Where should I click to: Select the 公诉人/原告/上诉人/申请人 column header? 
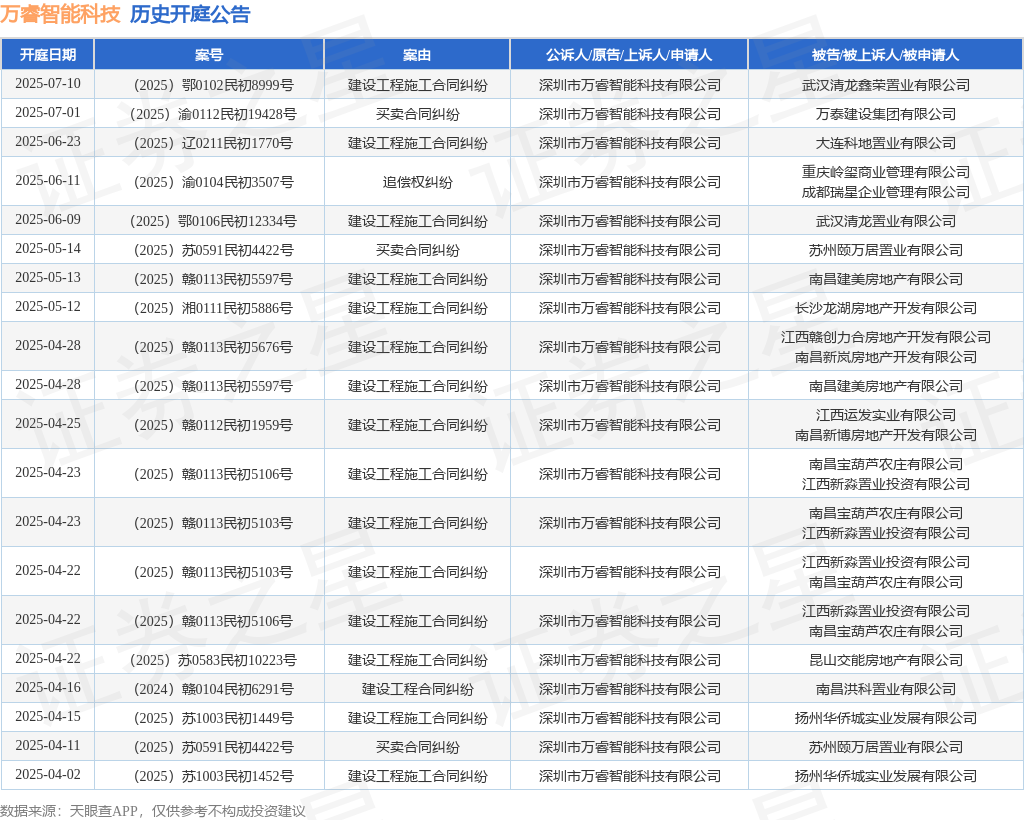(x=629, y=55)
